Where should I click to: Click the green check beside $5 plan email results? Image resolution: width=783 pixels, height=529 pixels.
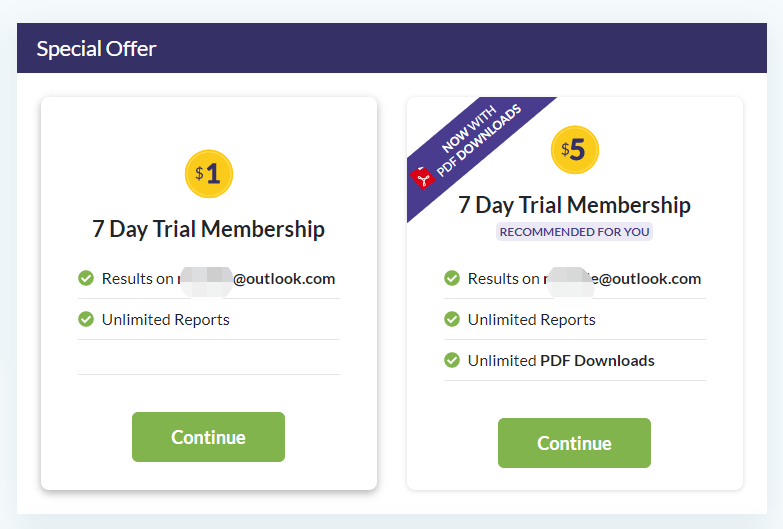pos(452,278)
